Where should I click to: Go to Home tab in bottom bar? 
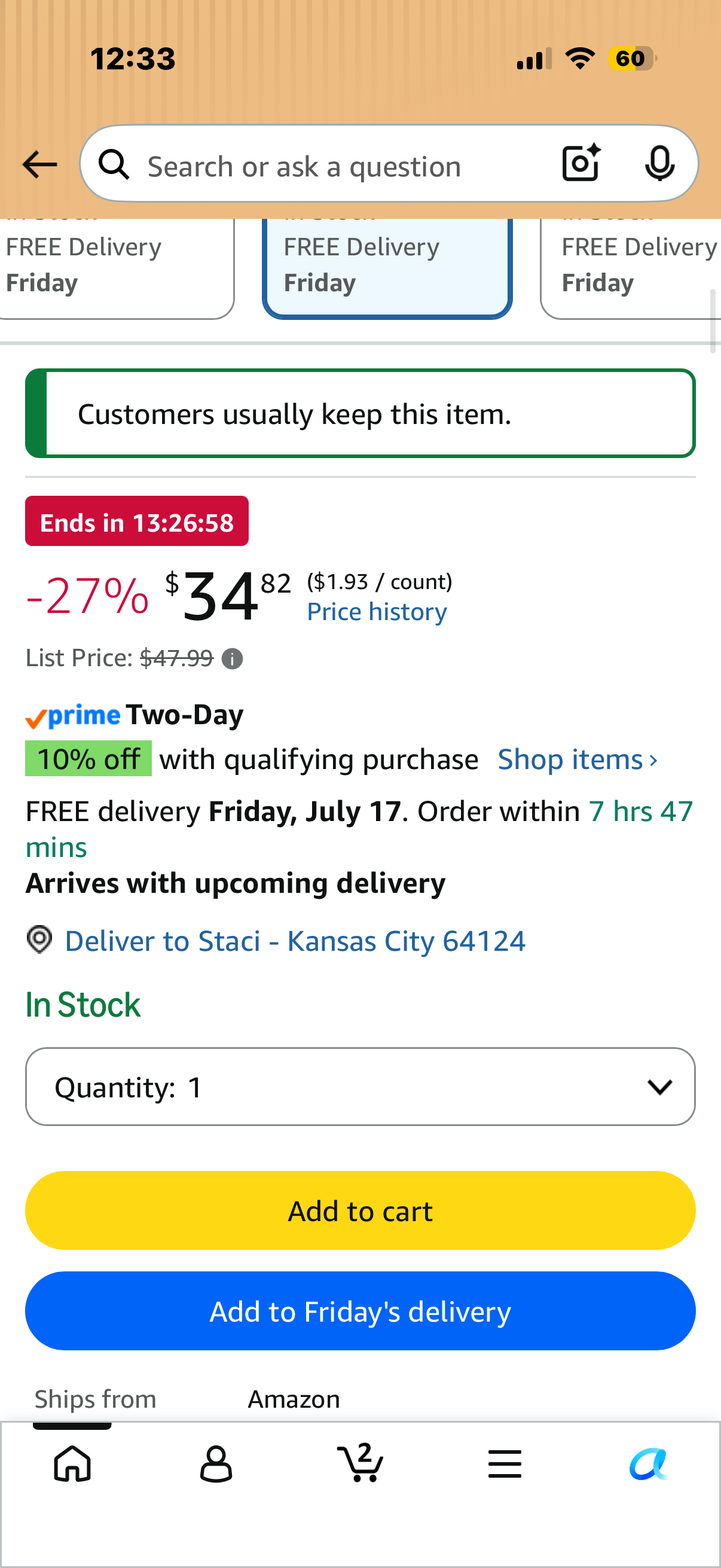[72, 1463]
